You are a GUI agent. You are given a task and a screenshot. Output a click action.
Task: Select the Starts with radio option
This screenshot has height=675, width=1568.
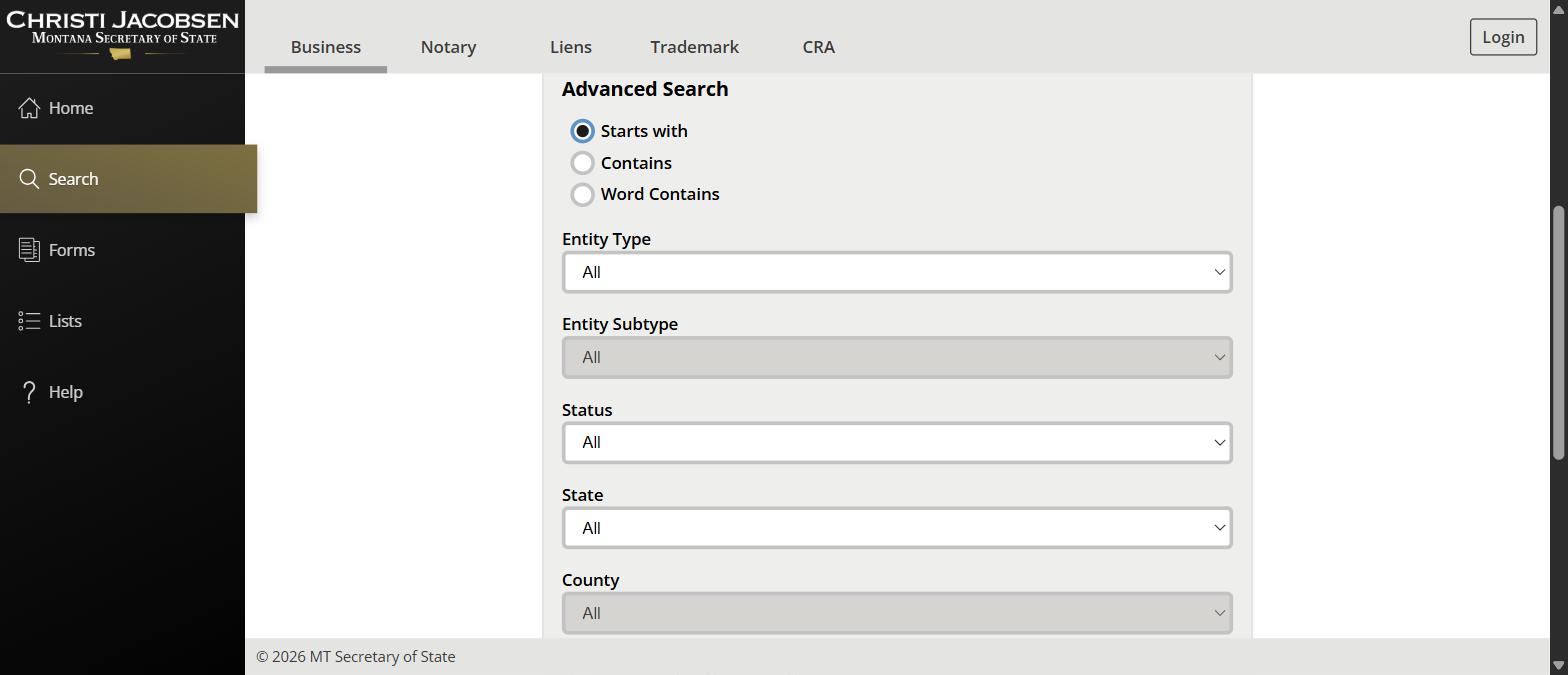click(582, 131)
